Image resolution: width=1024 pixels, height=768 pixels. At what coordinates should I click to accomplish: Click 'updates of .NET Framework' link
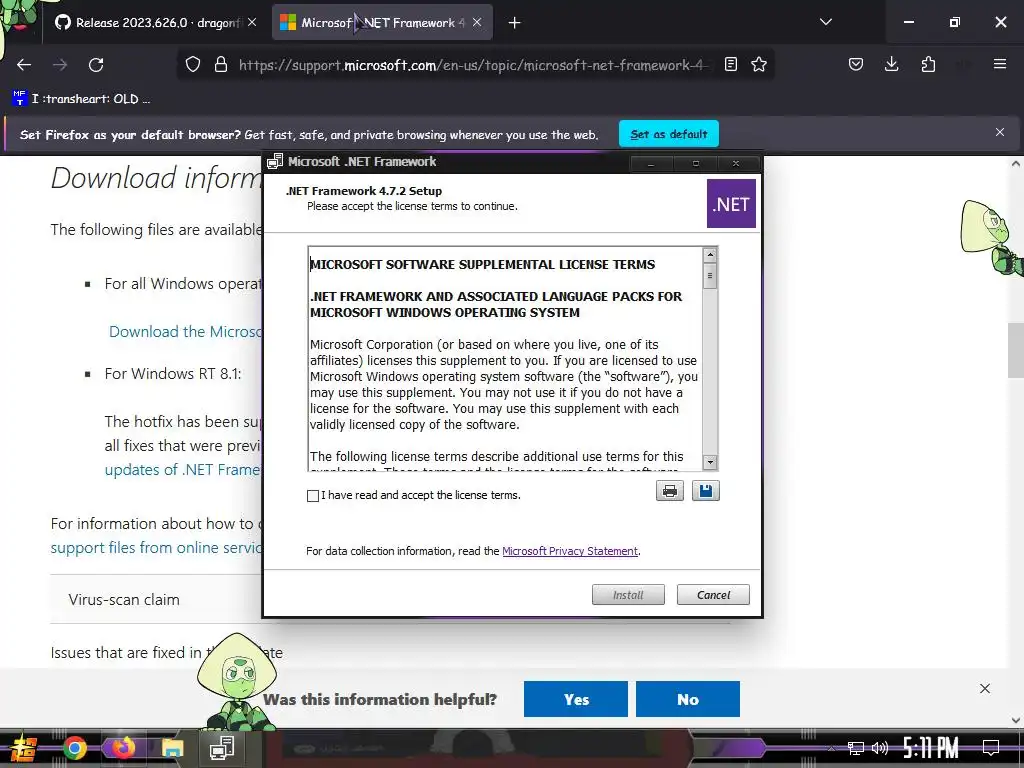tap(183, 470)
